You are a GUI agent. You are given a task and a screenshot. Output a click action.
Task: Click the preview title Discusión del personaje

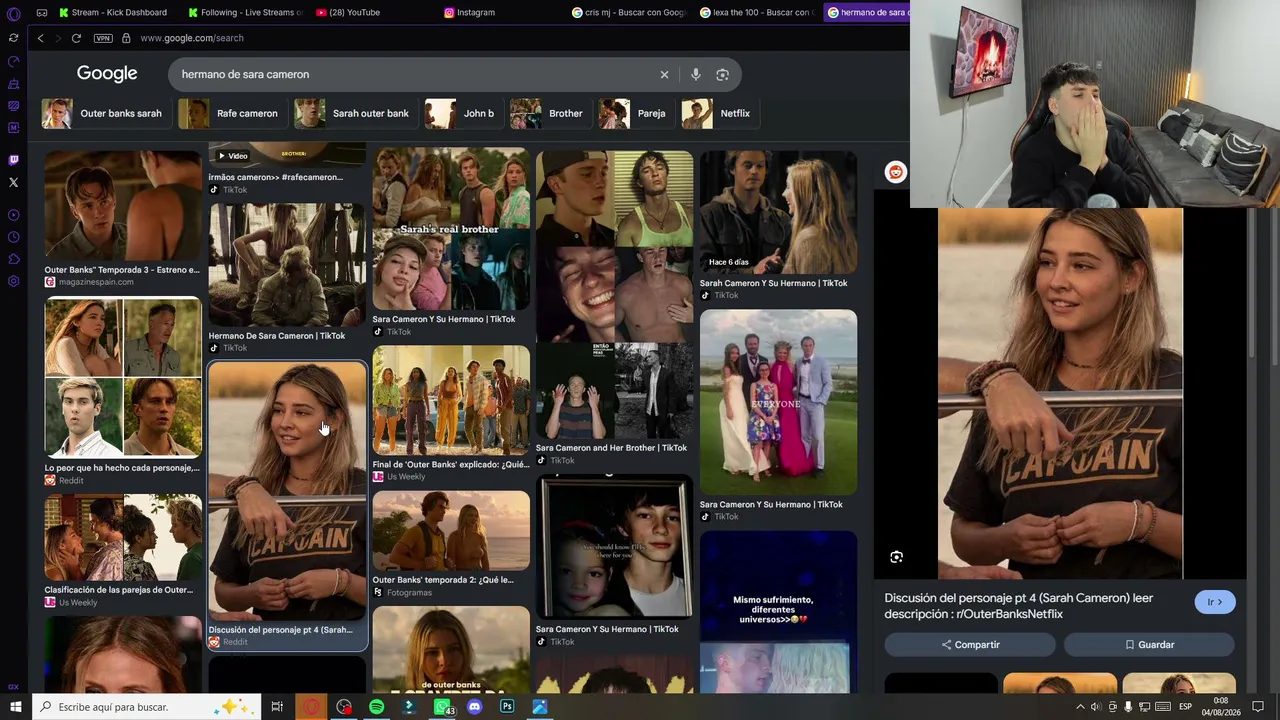click(x=1019, y=606)
